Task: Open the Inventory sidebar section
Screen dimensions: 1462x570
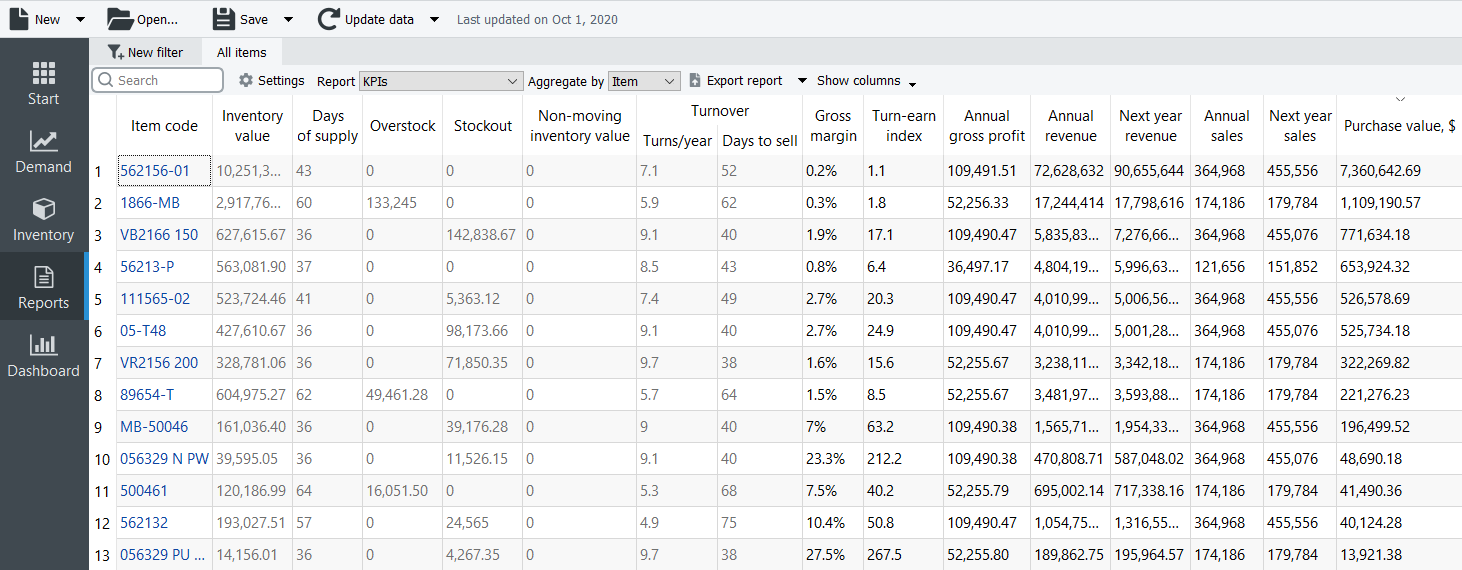Action: tap(43, 220)
